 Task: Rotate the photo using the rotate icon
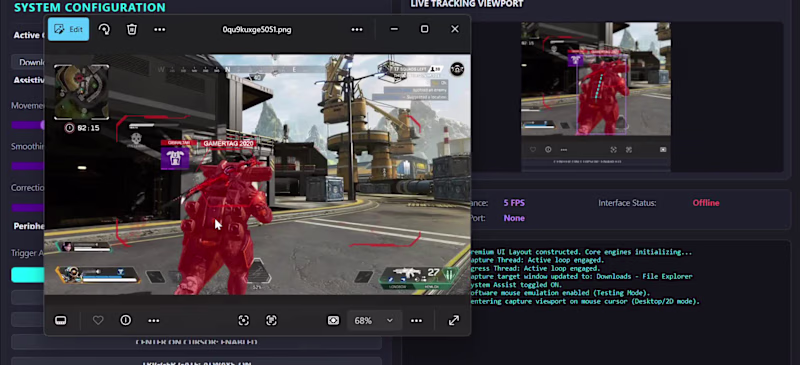(x=104, y=30)
